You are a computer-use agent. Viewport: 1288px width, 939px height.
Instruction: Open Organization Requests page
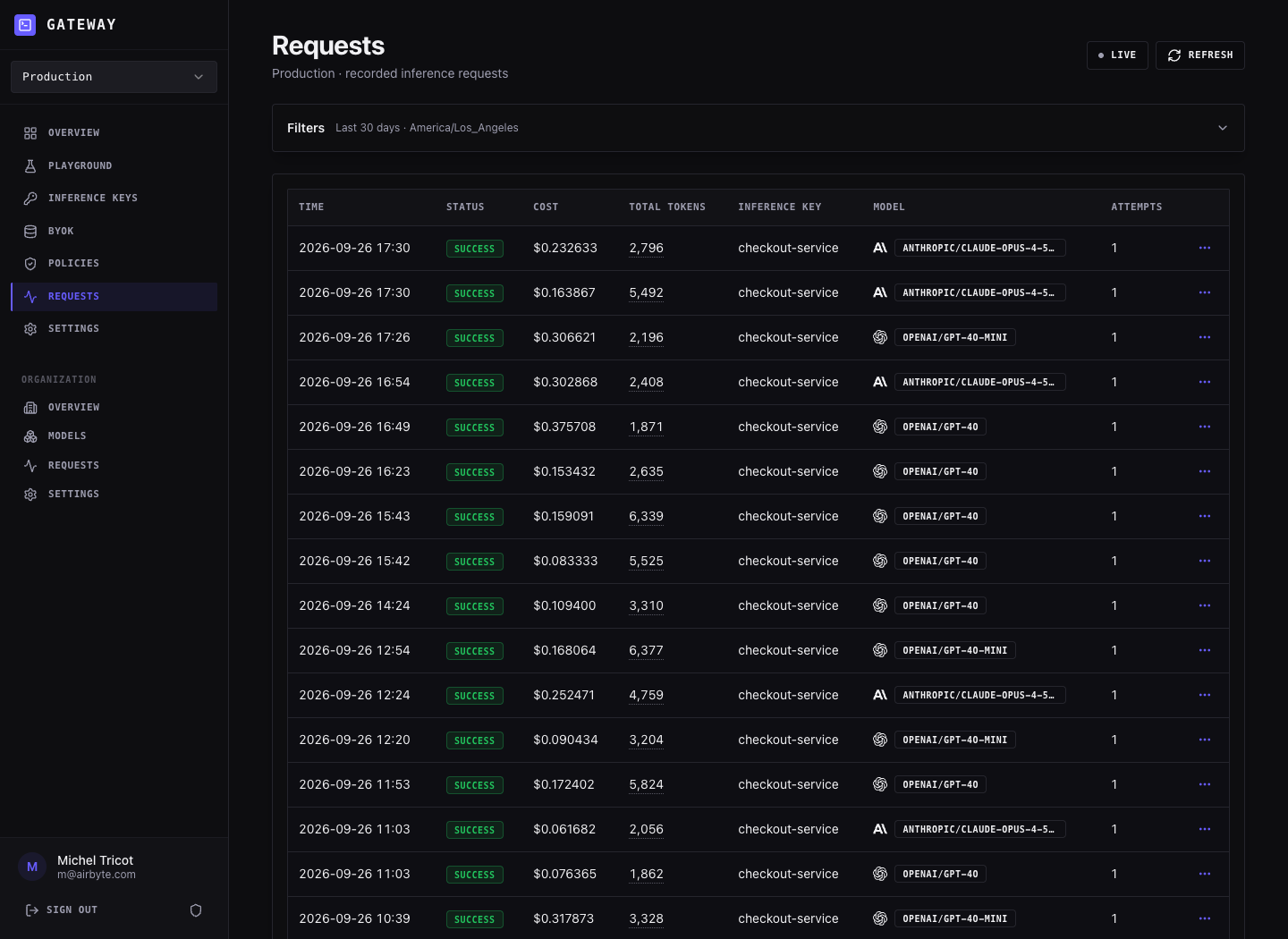[x=114, y=466]
